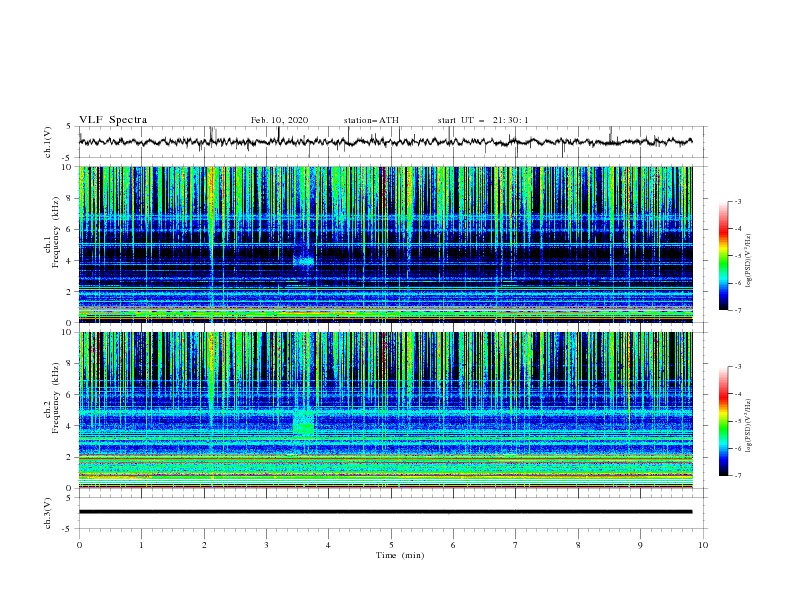Click the "-7" label on ch.1 color bar
The width and height of the screenshot is (792, 612).
738,311
